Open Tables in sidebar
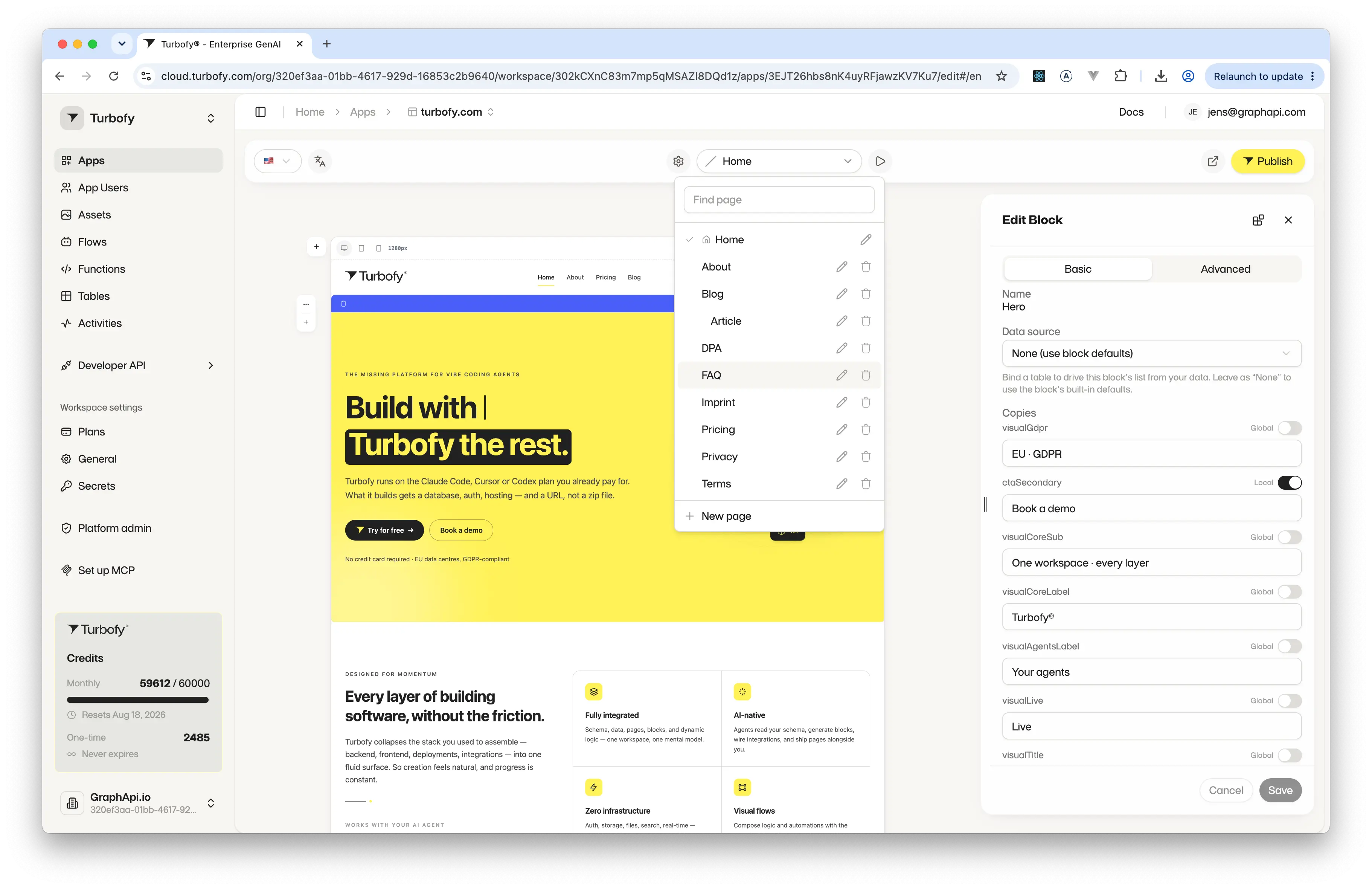 click(138, 296)
